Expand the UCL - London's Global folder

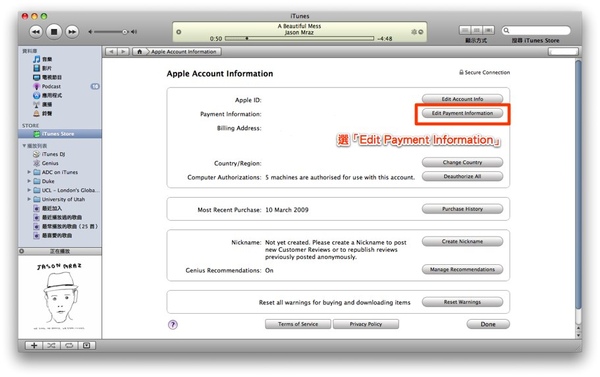click(x=29, y=190)
